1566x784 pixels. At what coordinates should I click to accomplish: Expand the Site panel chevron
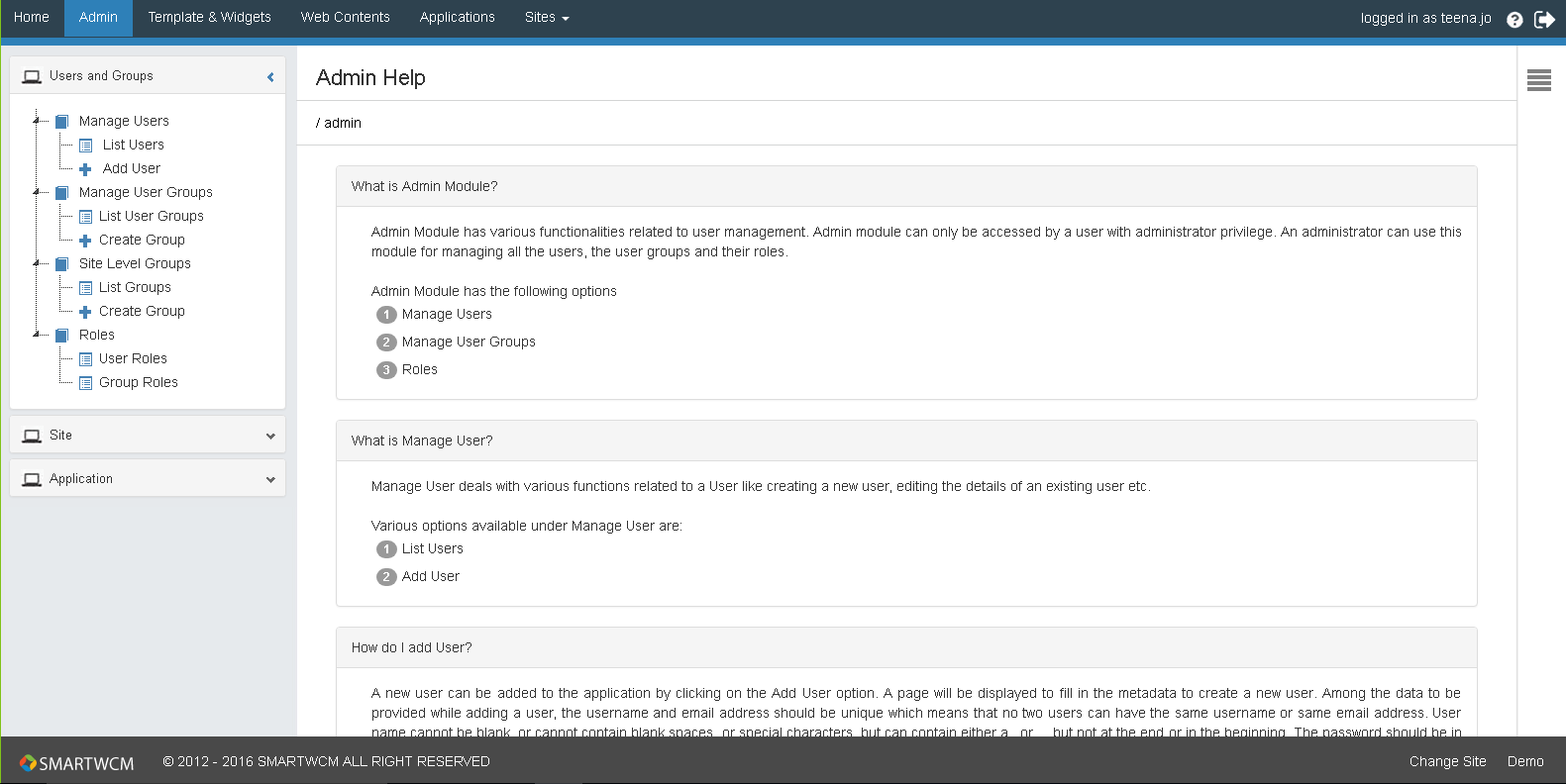tap(270, 436)
